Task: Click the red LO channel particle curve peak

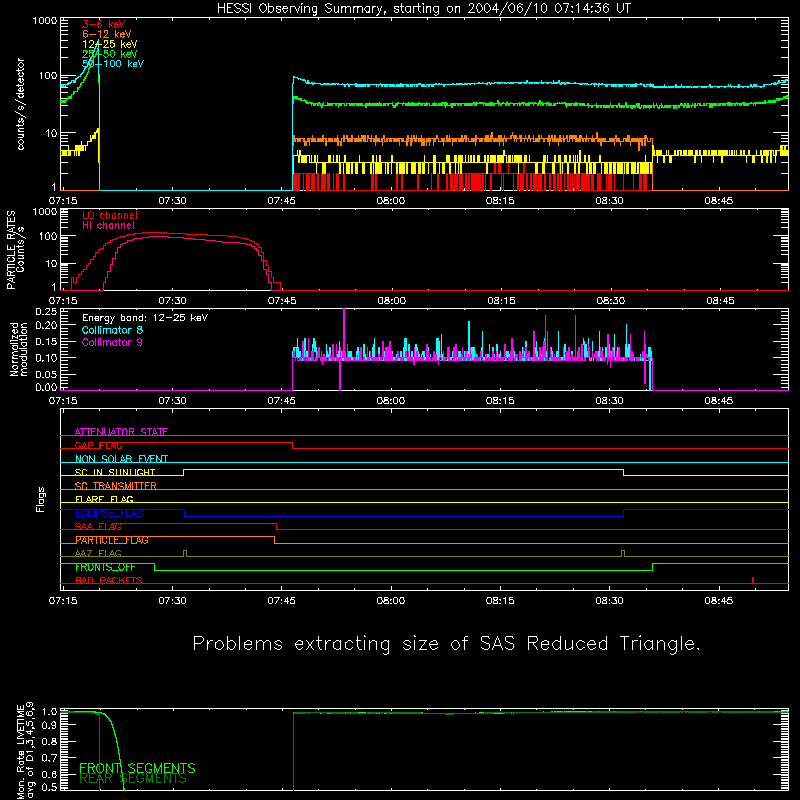Action: (153, 233)
